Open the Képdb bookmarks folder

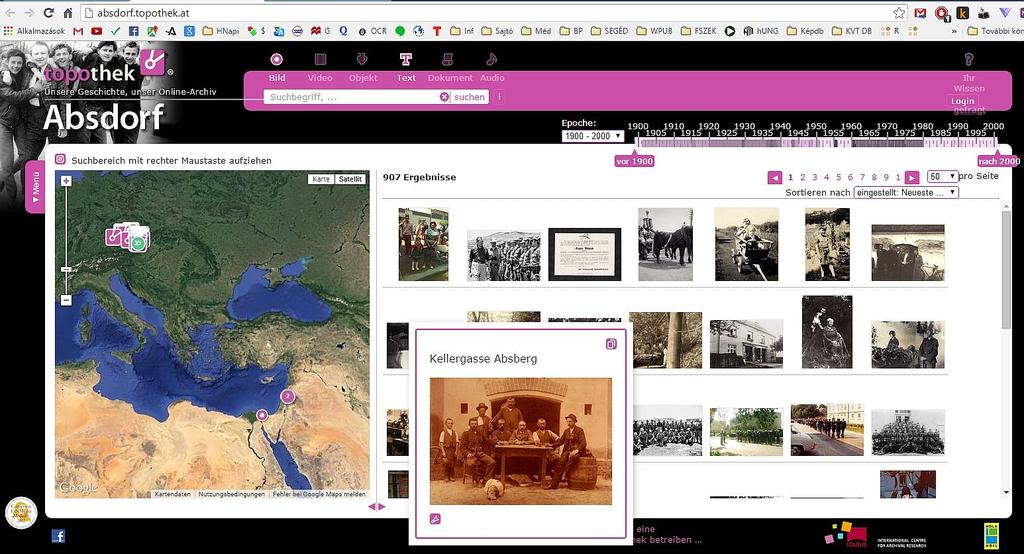(x=805, y=31)
